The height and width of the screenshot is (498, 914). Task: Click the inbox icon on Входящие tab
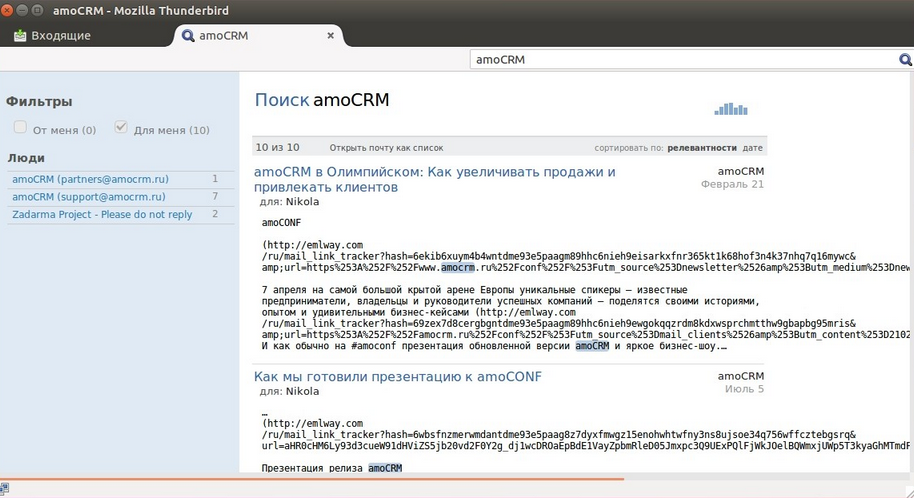tap(20, 36)
